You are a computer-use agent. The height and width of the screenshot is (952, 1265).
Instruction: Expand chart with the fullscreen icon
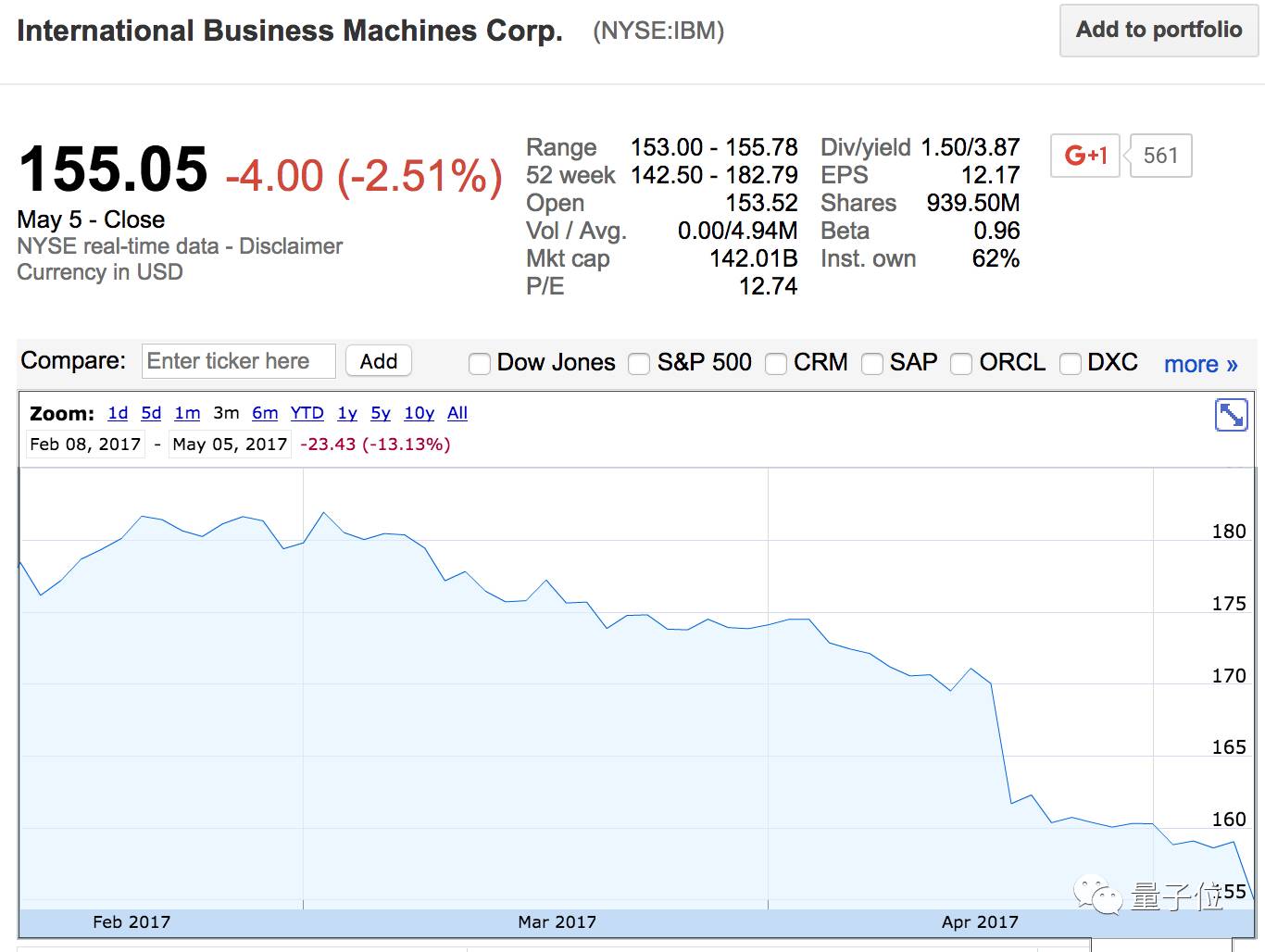coord(1231,416)
